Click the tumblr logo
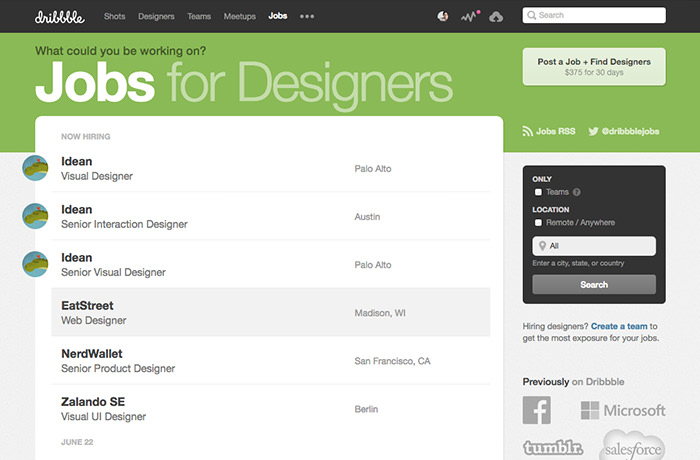Image resolution: width=700 pixels, height=460 pixels. [x=553, y=447]
